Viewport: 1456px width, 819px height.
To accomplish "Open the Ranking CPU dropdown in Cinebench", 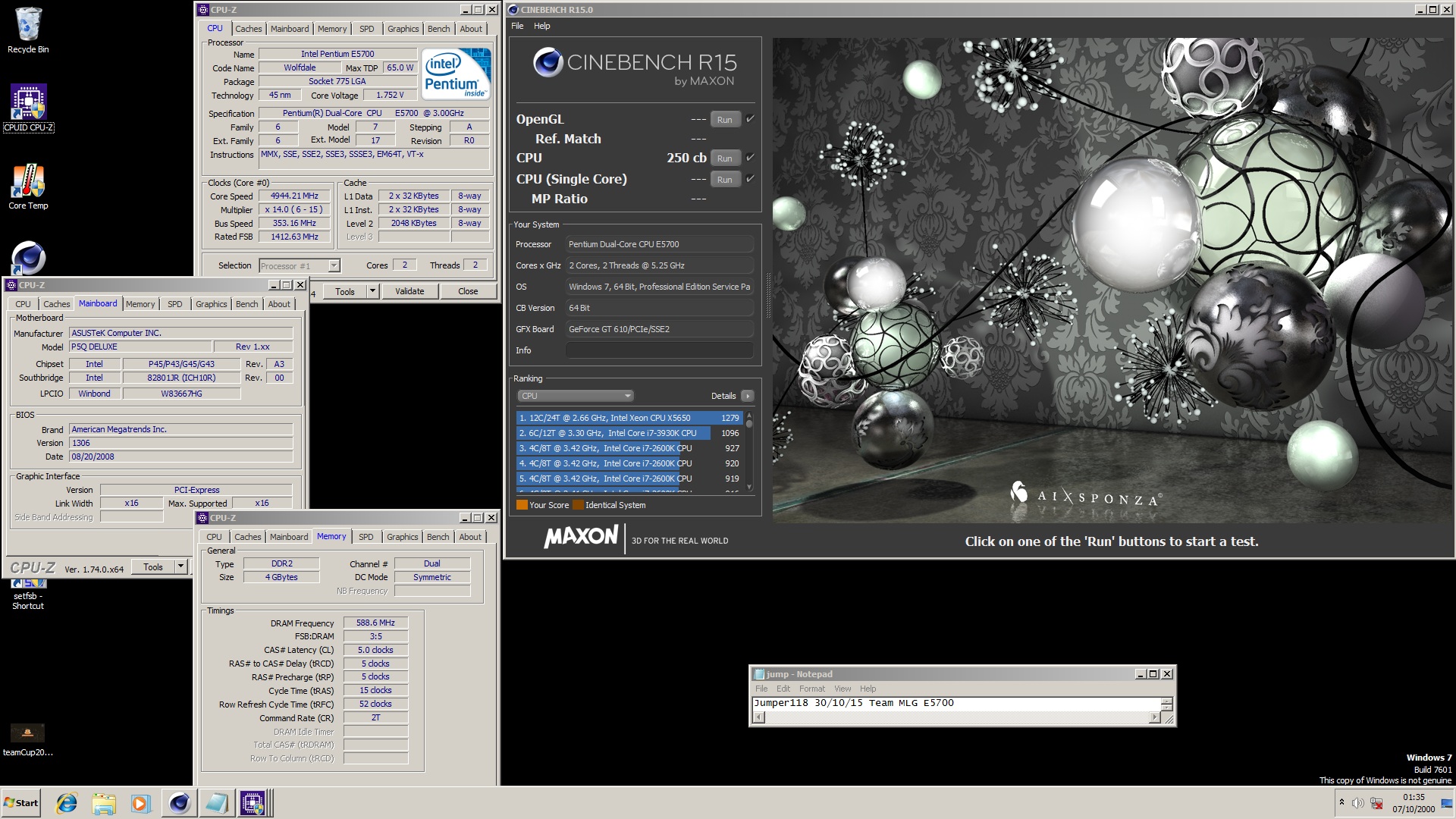I will point(575,396).
